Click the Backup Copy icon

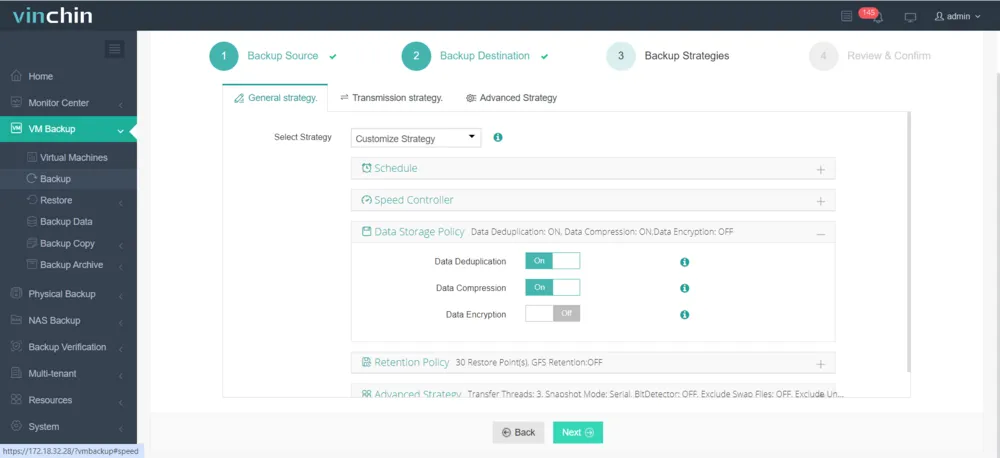(x=32, y=244)
